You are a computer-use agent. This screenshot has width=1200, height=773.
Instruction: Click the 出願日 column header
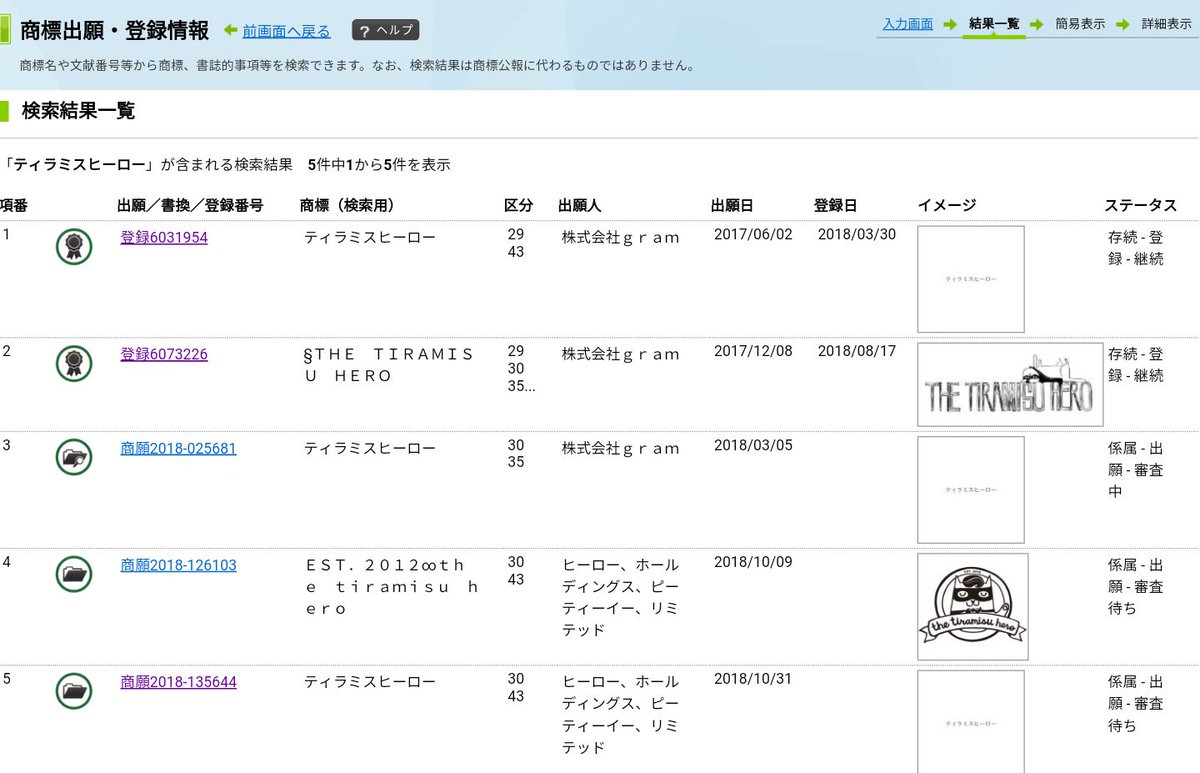click(x=732, y=206)
